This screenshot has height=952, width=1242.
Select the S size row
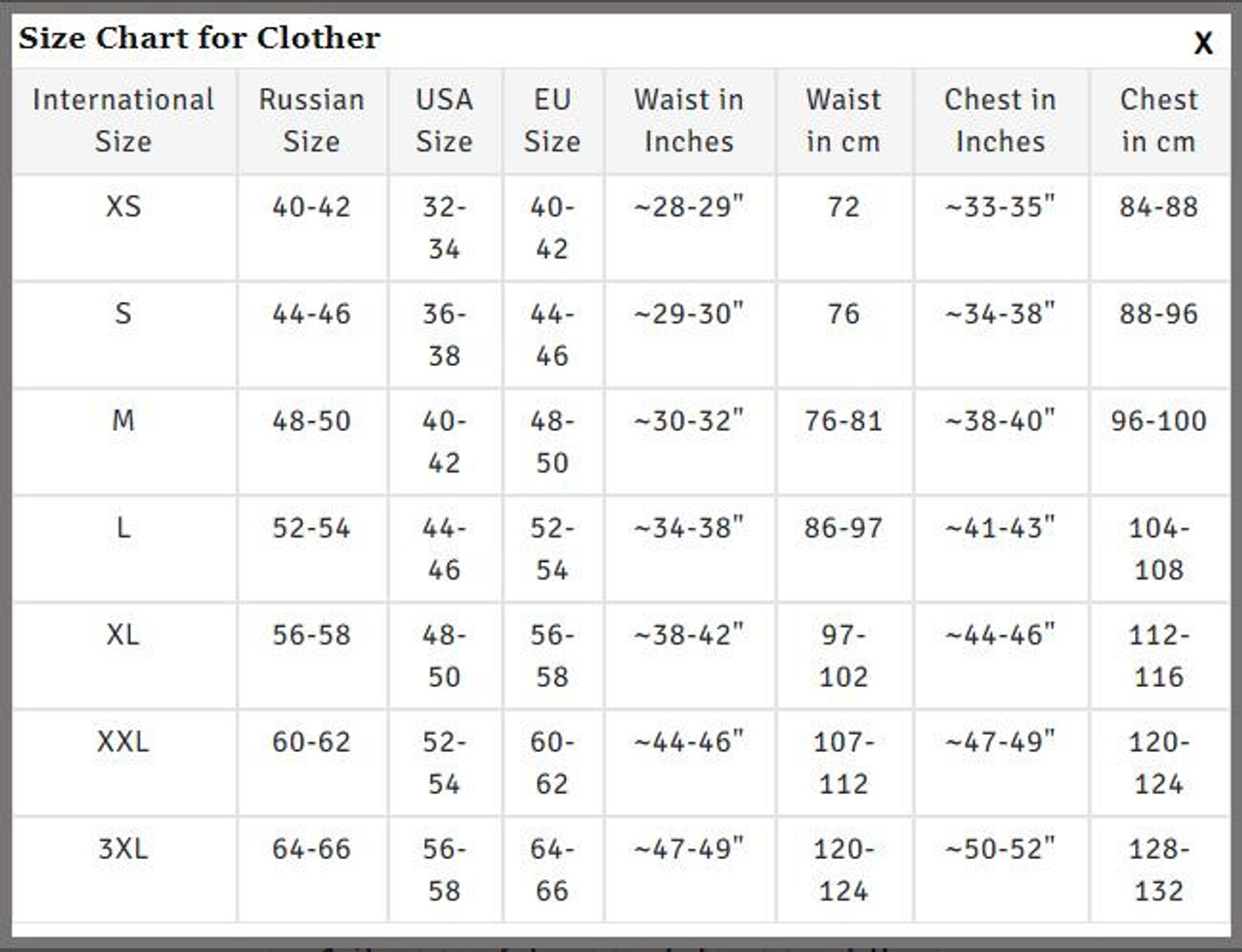pyautogui.click(x=123, y=313)
